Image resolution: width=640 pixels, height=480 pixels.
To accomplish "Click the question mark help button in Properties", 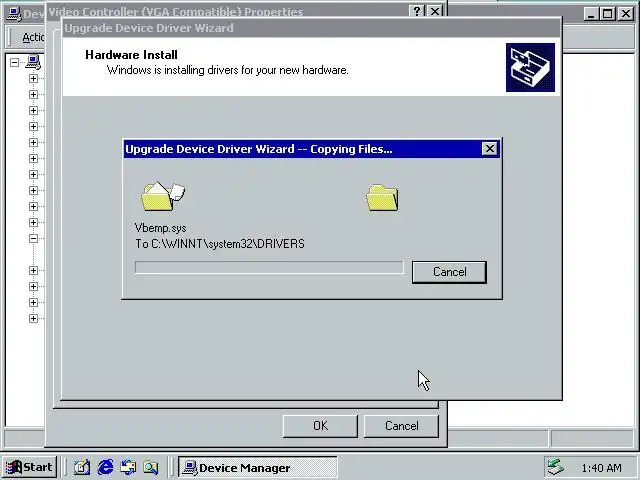I will tap(417, 11).
